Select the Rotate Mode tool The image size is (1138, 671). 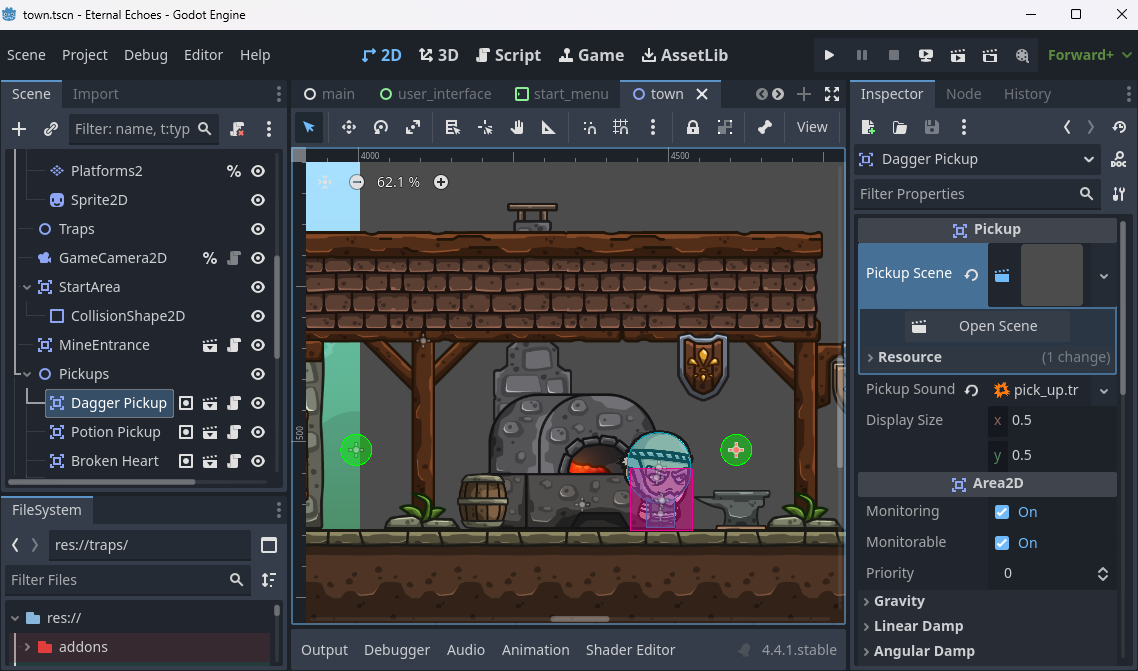(x=381, y=127)
